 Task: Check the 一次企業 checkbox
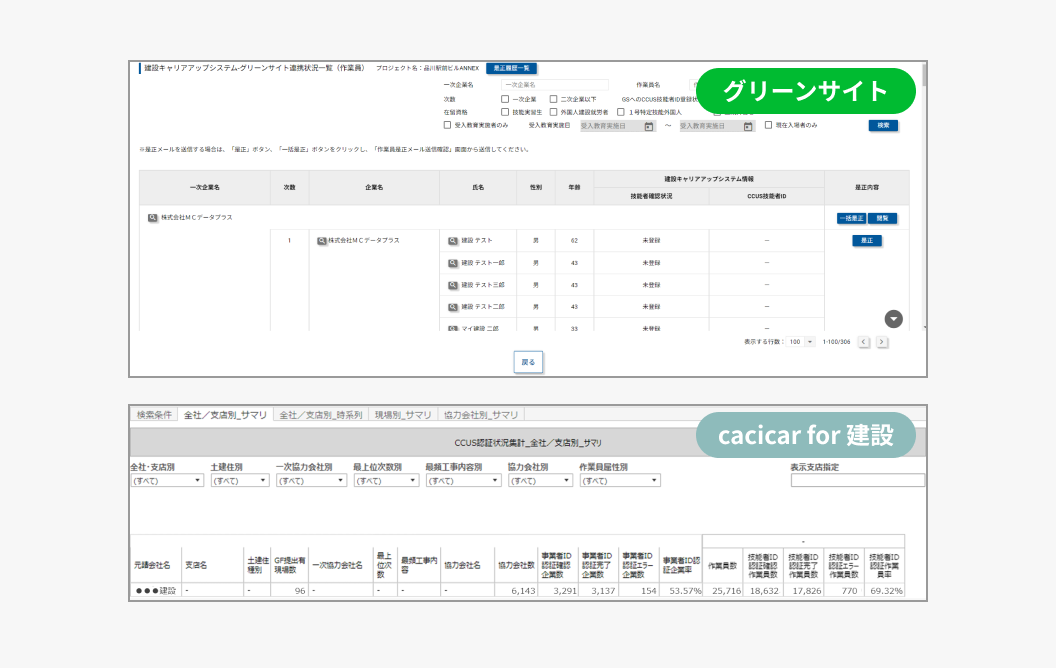[504, 99]
